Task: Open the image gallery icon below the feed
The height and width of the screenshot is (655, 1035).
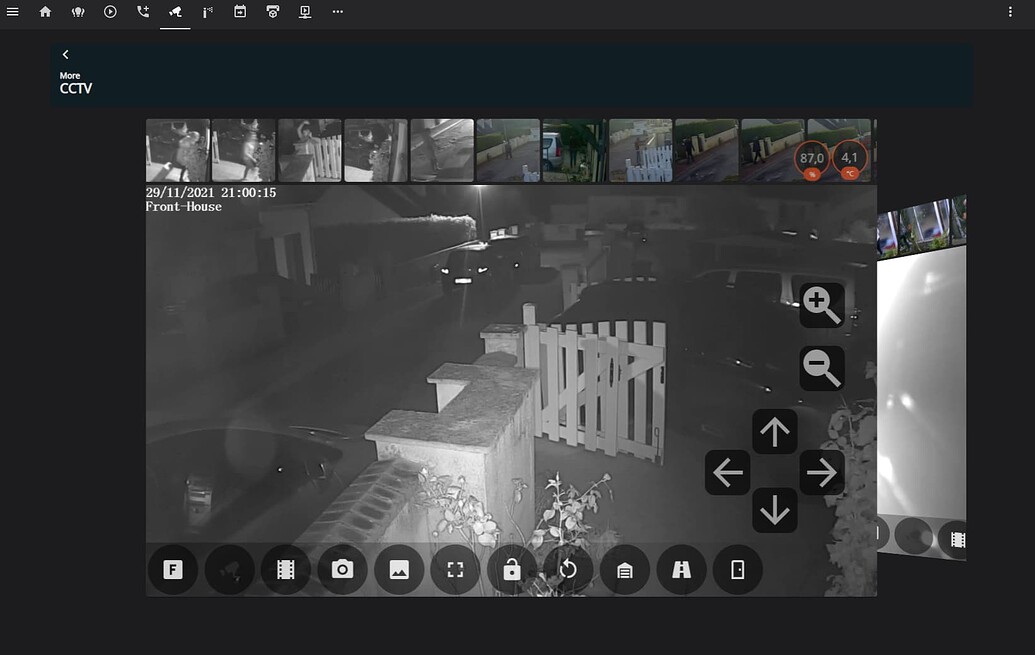Action: click(398, 569)
